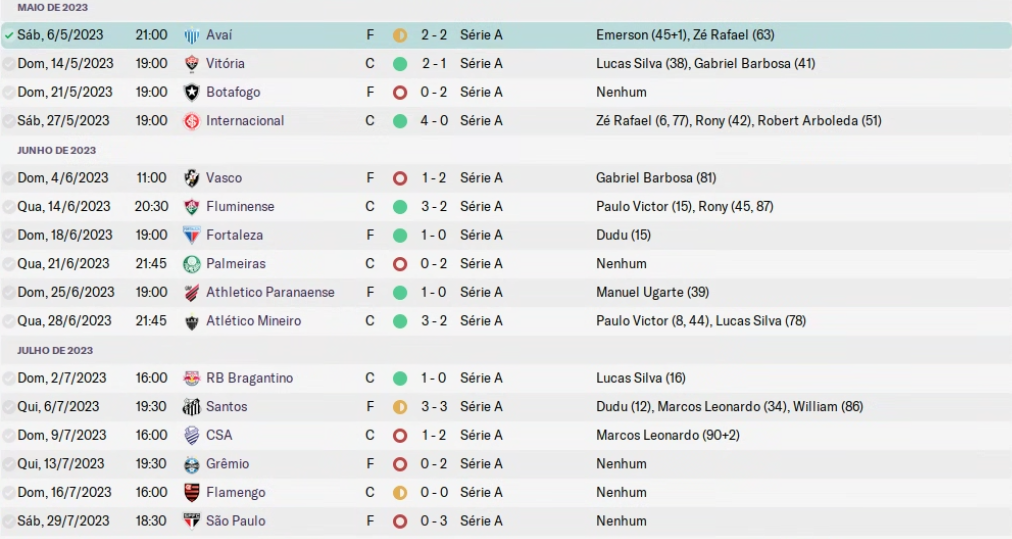
Task: Toggle the checkmark on the Avaí fixture row
Action: click(x=9, y=36)
